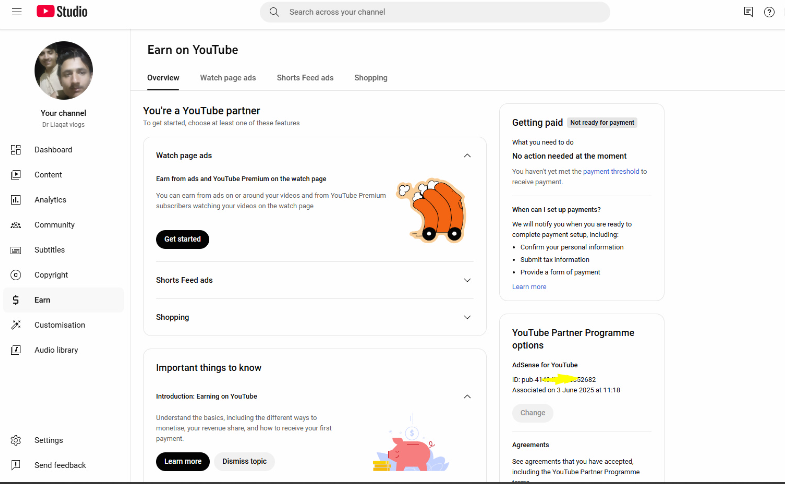Open Community in the sidebar

64,225
